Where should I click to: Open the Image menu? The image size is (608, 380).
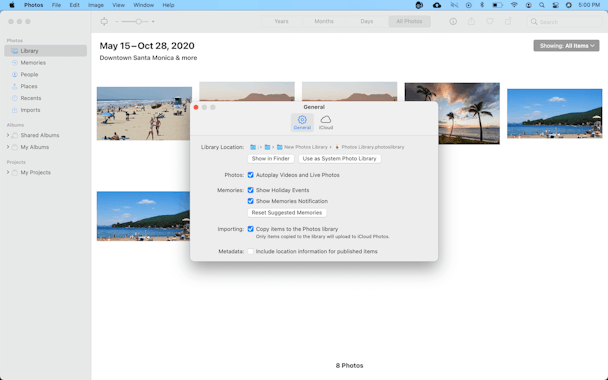tap(96, 5)
